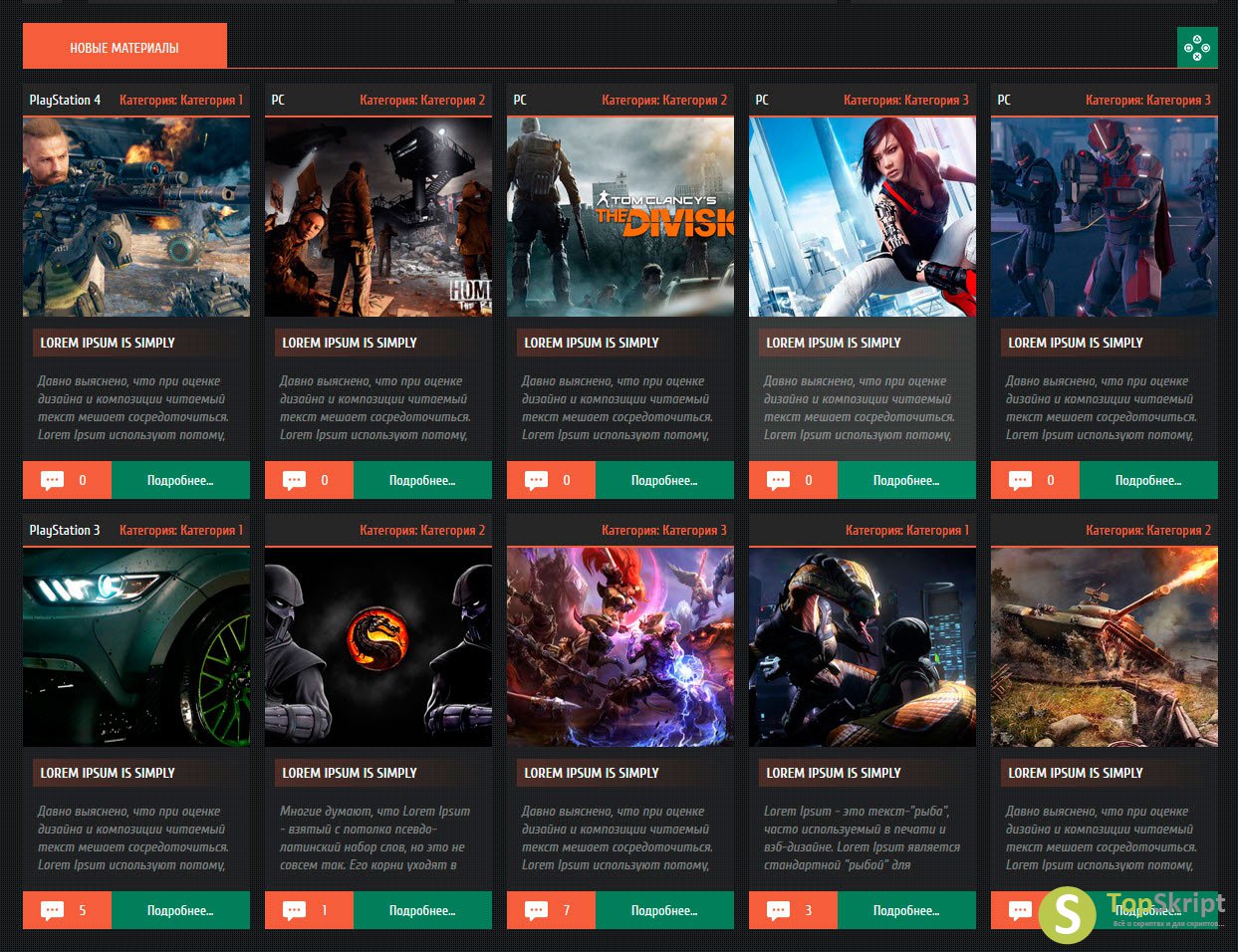Click comment icon under The Division card
The width and height of the screenshot is (1238, 952).
[x=537, y=481]
